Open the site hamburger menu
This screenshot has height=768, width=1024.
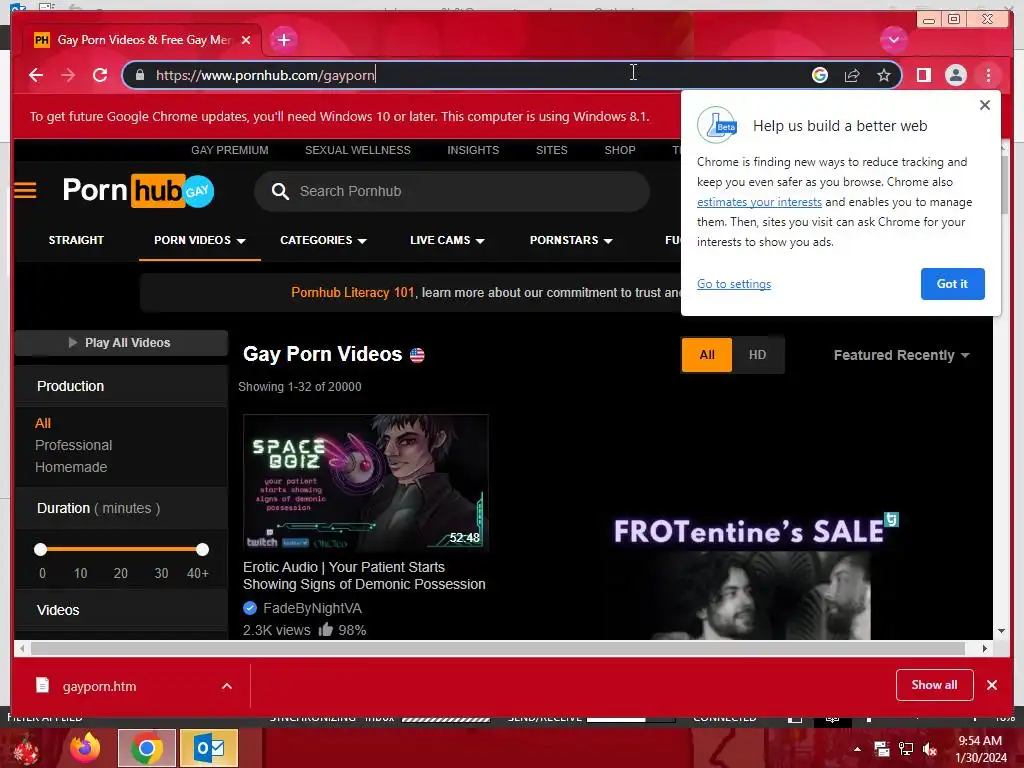tap(25, 191)
